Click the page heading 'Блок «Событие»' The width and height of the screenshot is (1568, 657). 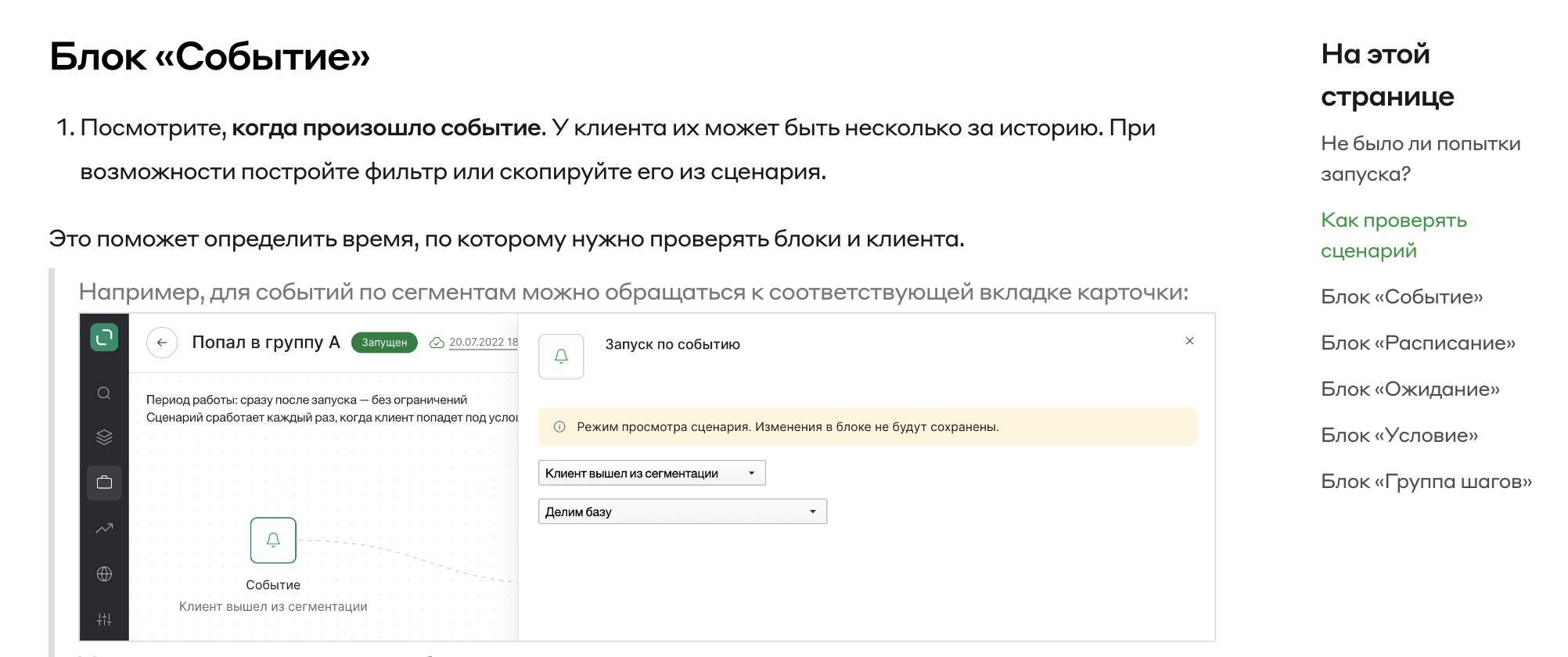point(210,57)
